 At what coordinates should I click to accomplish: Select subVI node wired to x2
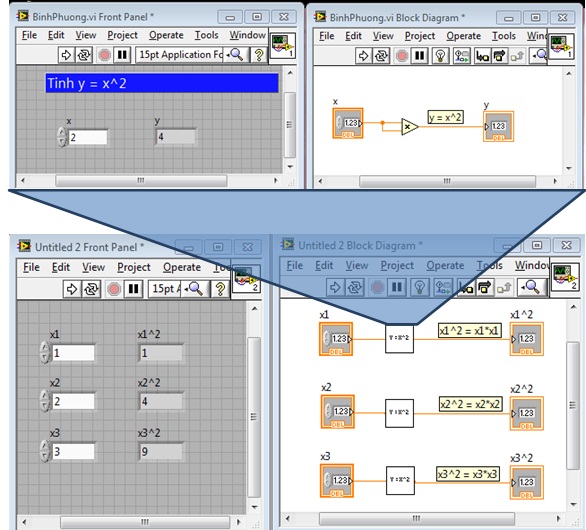tap(400, 413)
